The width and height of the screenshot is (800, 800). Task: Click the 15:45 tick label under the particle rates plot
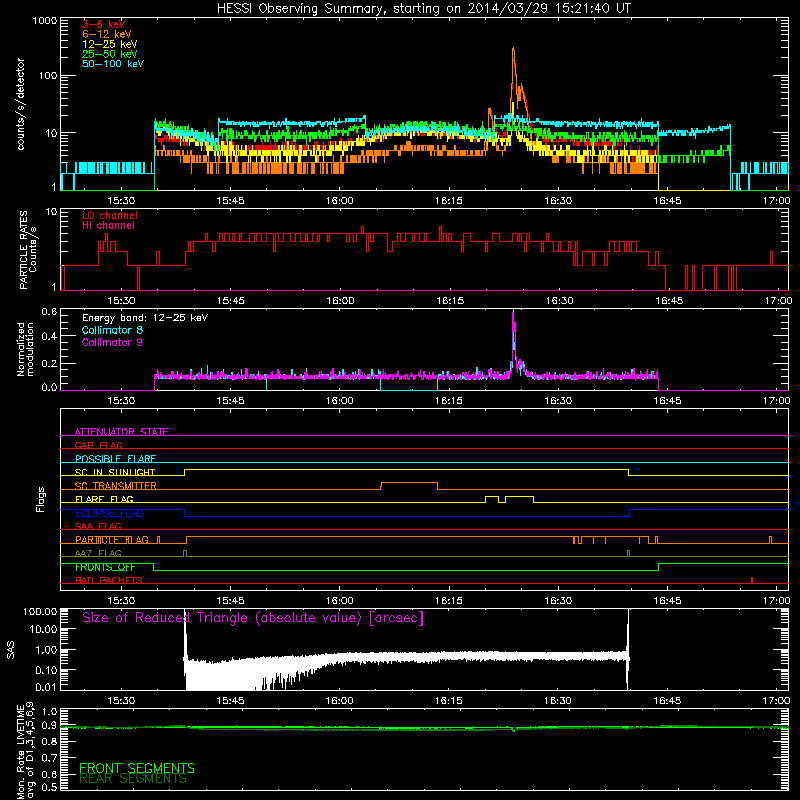click(230, 301)
